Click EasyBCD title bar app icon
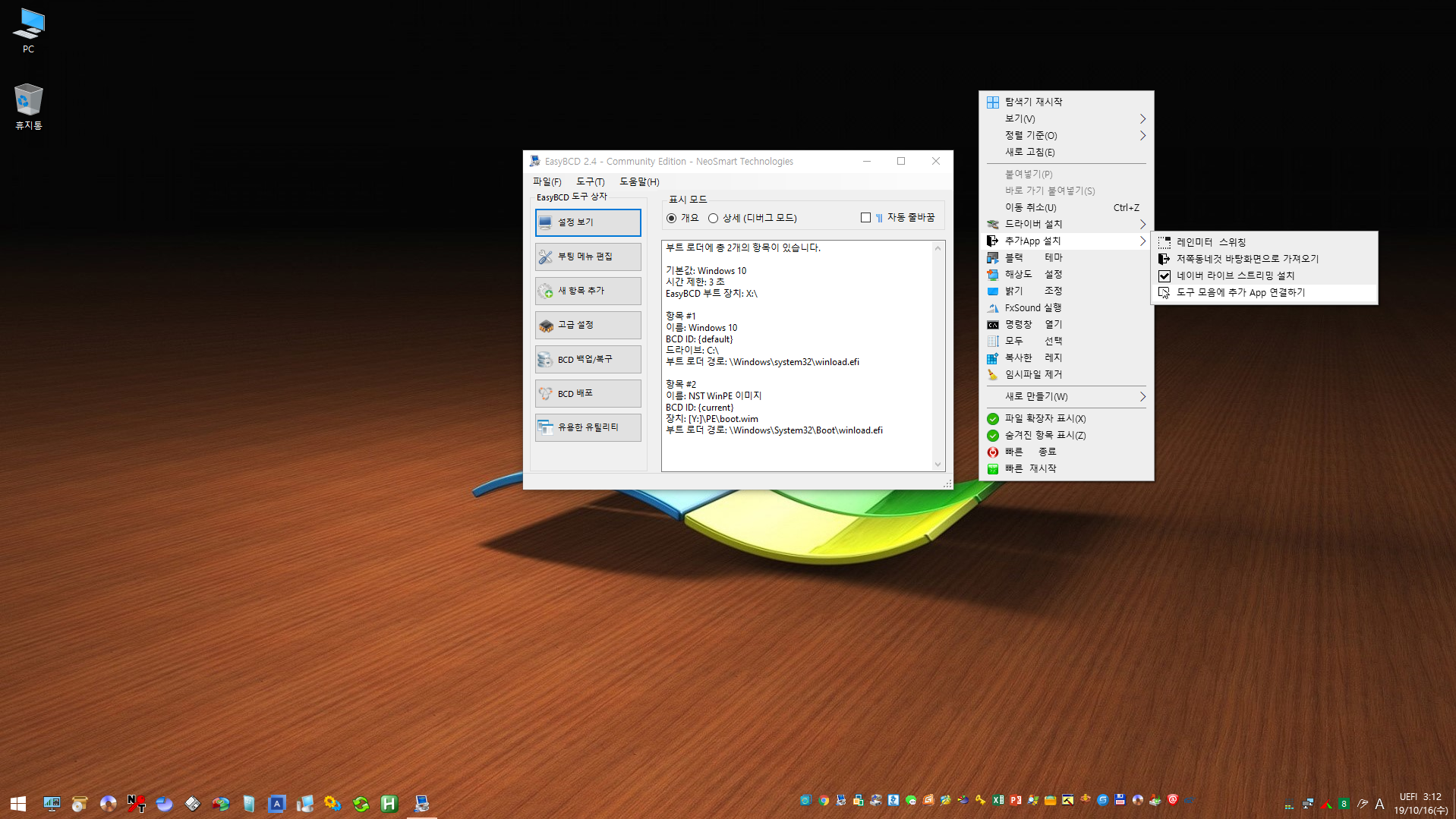The image size is (1456, 819). pos(535,161)
